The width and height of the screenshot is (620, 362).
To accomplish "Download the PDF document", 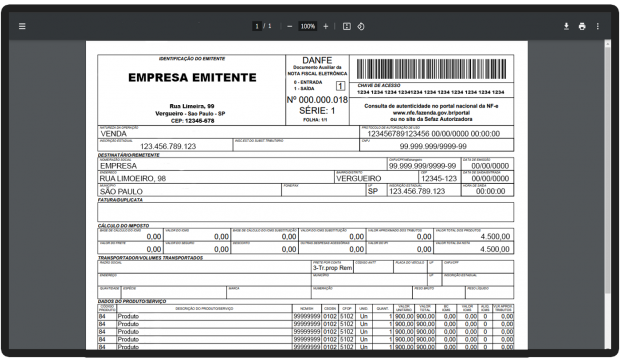I will 566,26.
